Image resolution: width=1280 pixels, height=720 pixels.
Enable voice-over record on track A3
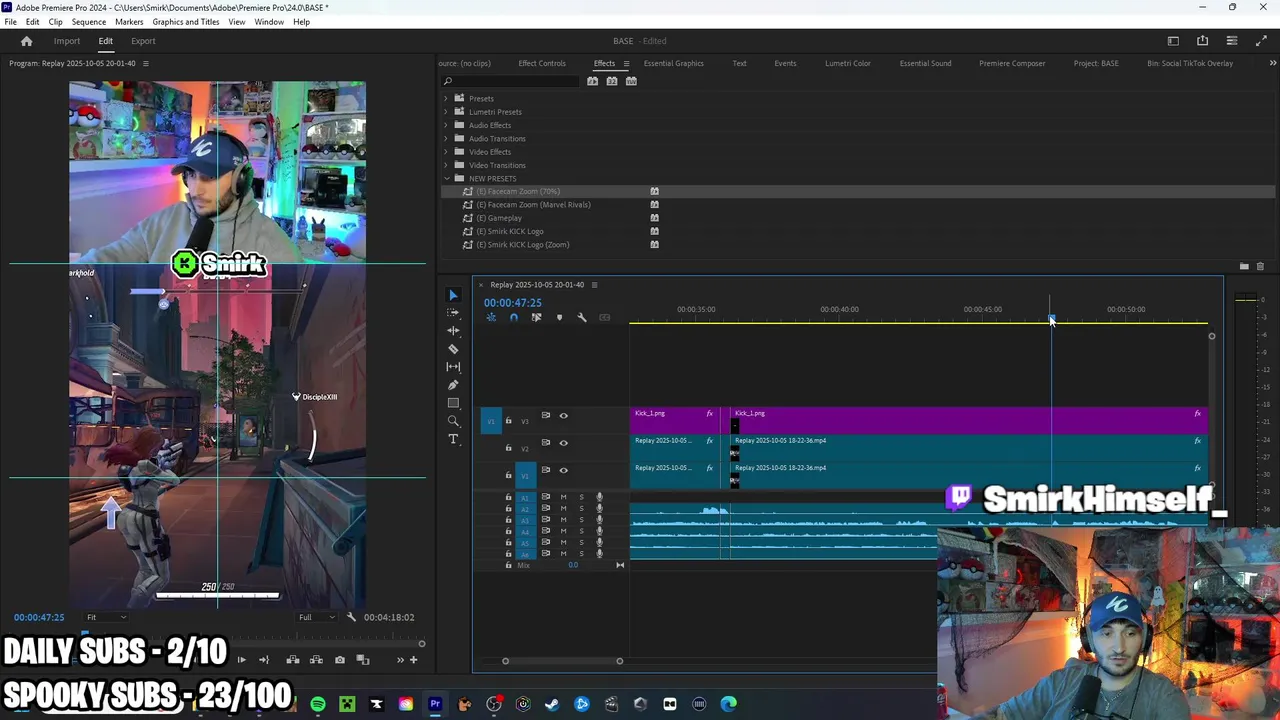[x=599, y=520]
